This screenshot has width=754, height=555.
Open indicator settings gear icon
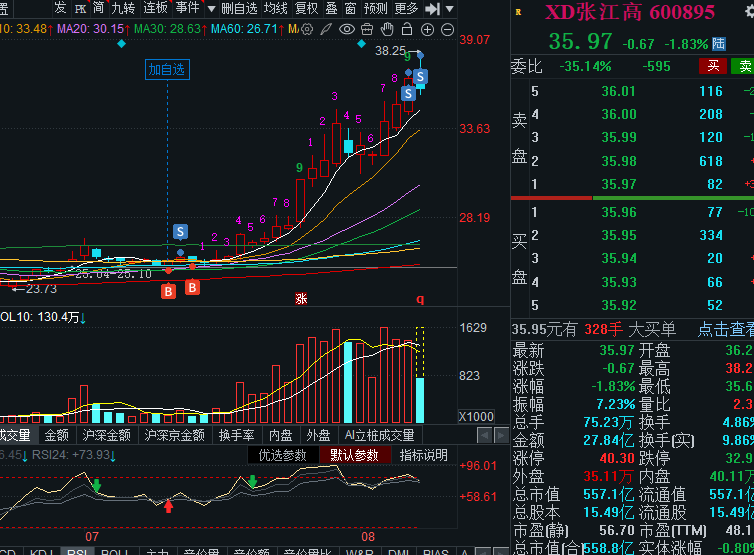click(307, 29)
